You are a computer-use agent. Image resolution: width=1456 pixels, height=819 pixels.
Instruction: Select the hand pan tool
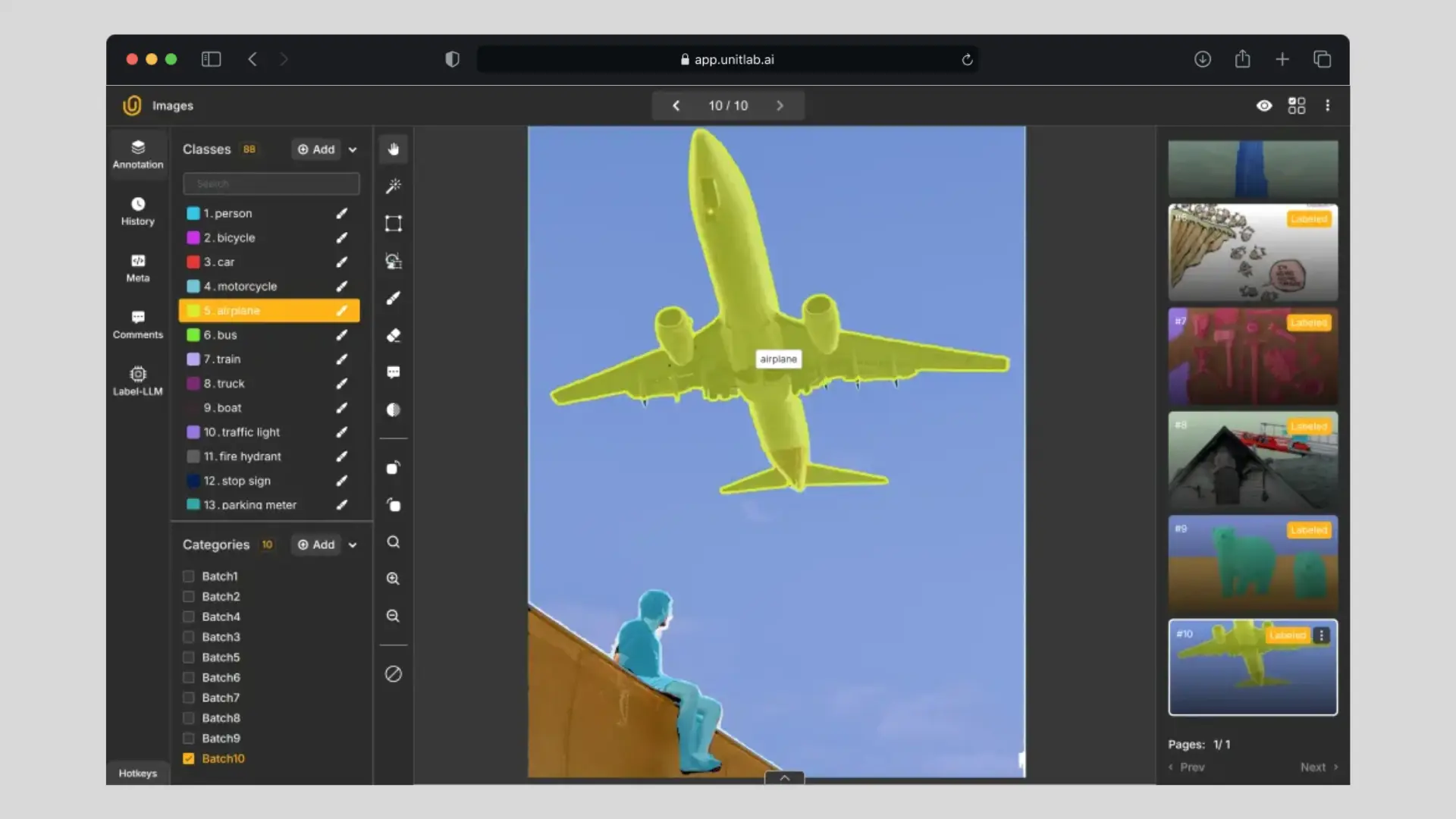tap(393, 149)
